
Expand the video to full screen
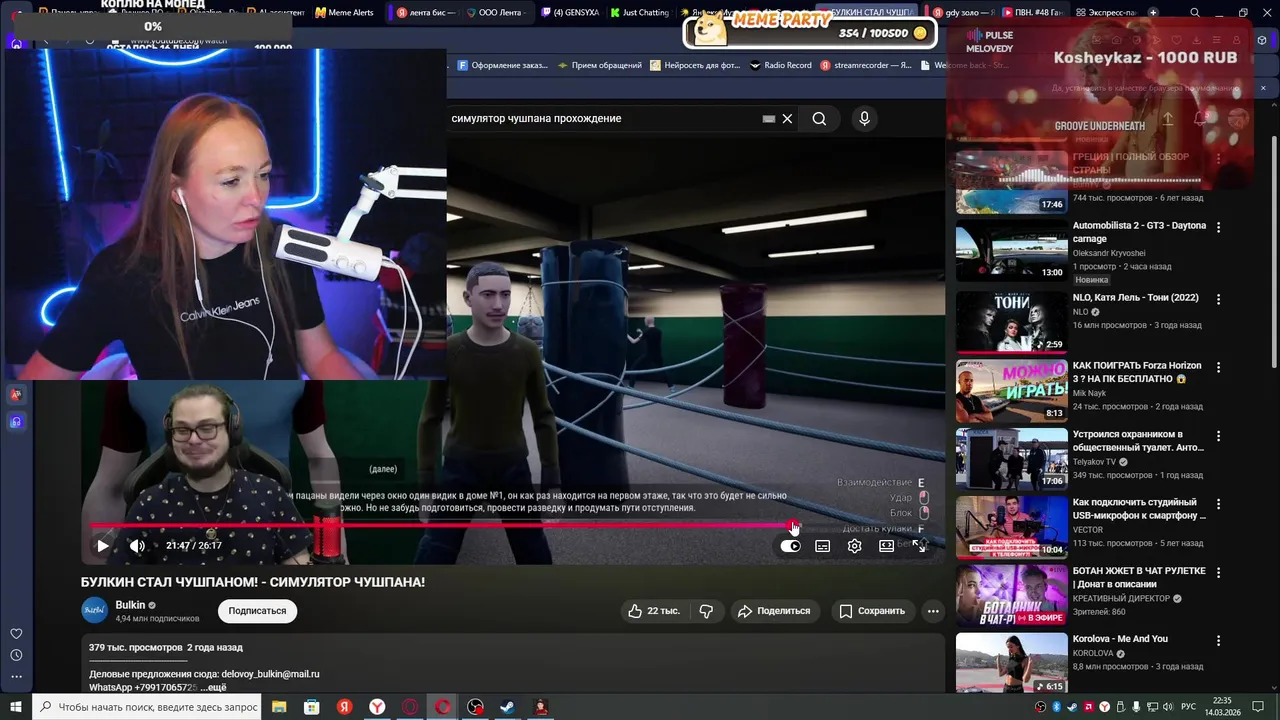click(x=919, y=546)
